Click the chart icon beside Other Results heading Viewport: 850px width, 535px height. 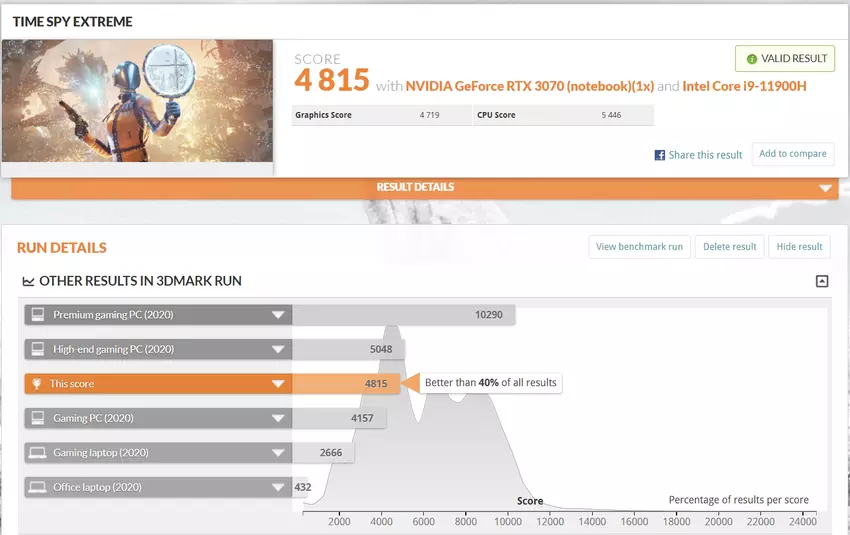[28, 282]
